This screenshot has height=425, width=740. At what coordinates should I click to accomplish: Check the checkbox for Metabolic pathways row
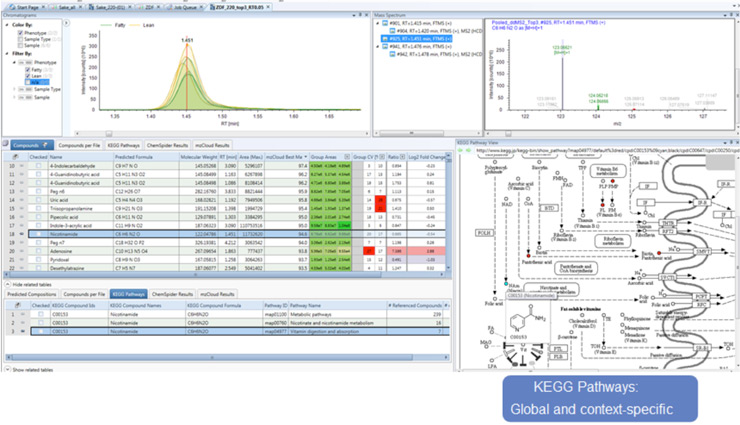[x=41, y=314]
